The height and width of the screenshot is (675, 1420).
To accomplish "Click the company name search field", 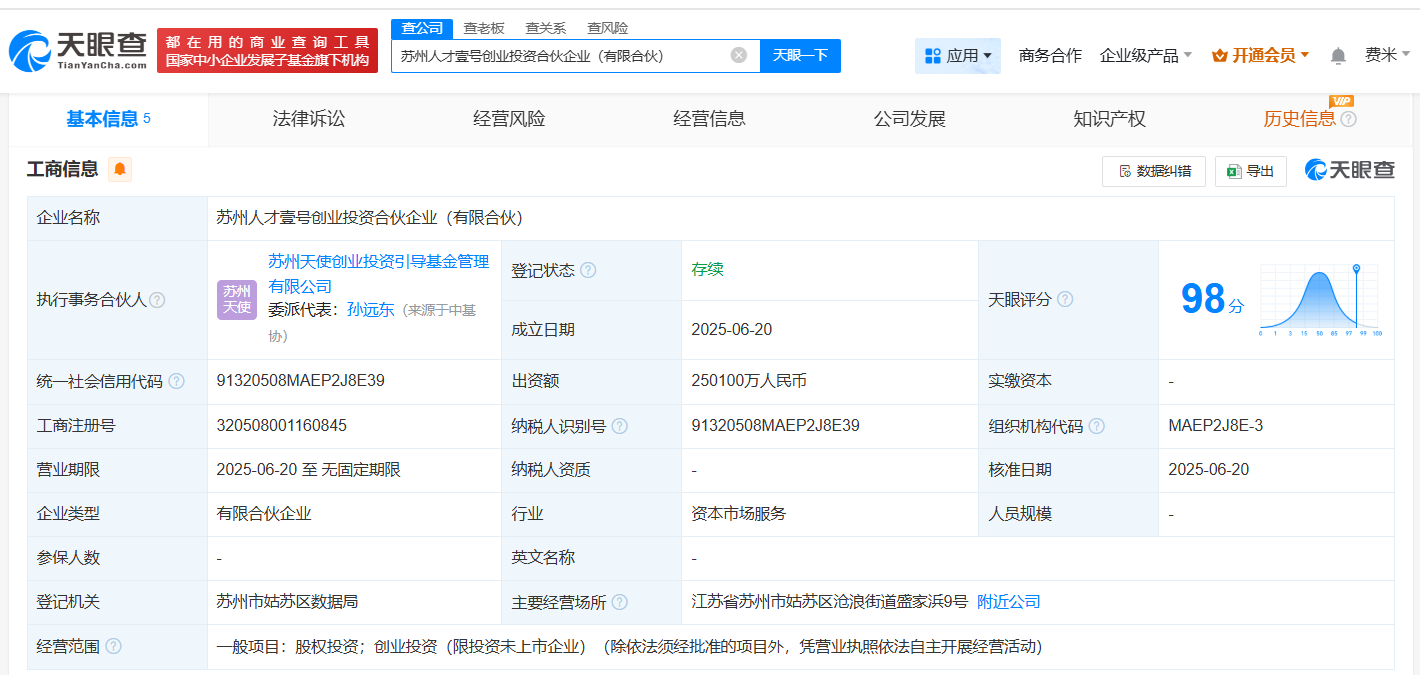I will (x=560, y=56).
